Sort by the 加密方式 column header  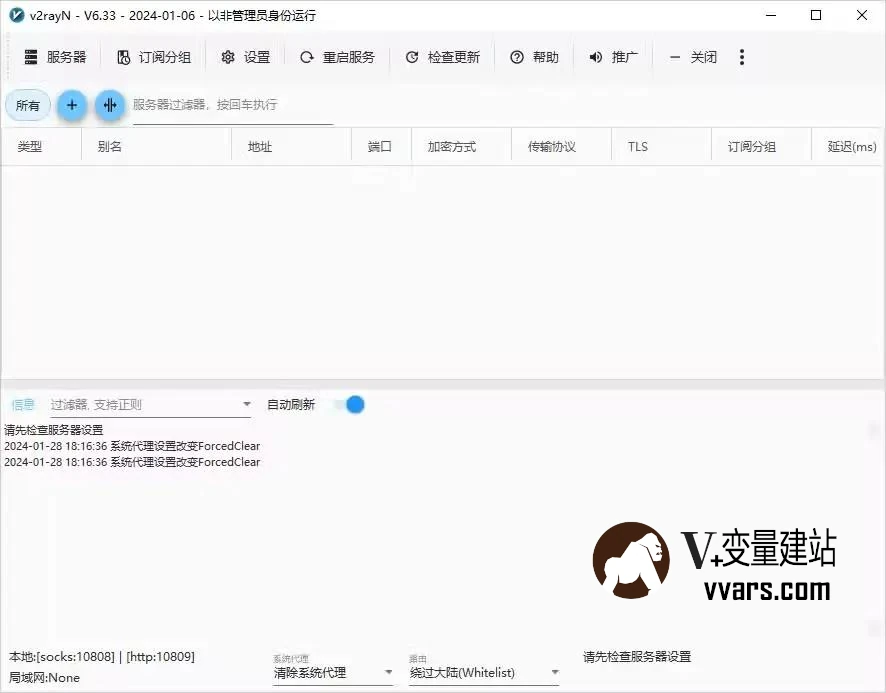462,147
